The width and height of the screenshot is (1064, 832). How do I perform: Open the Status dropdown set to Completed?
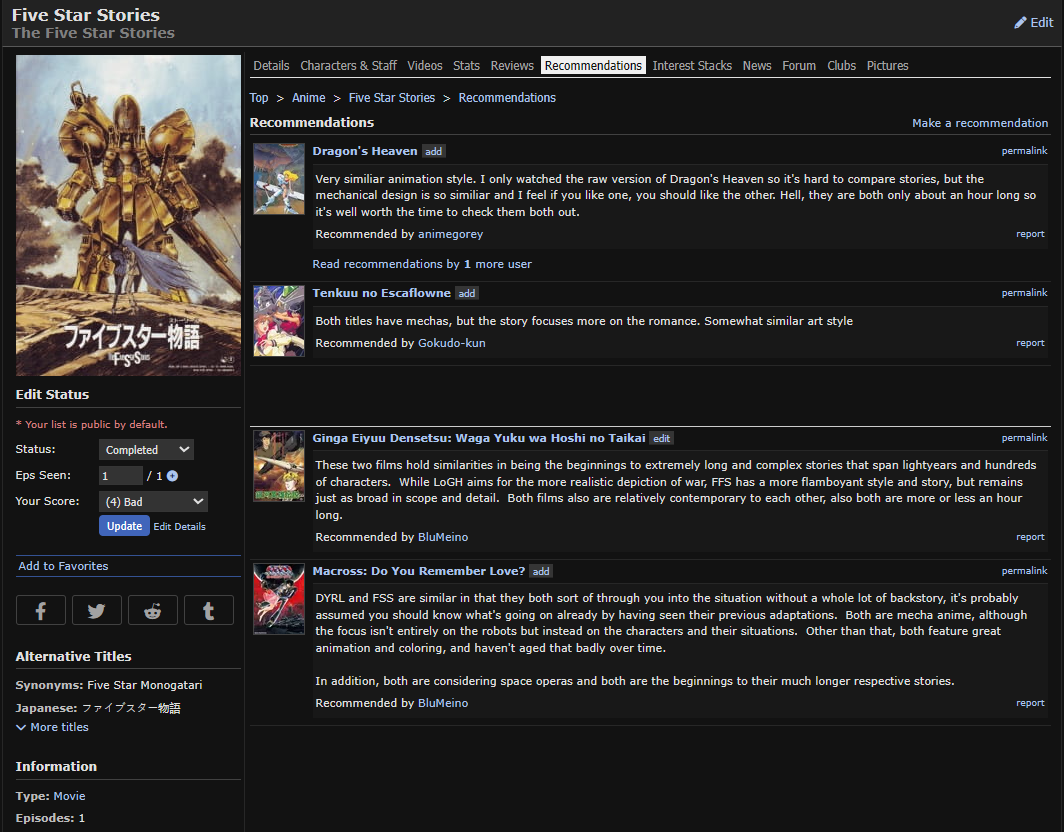pos(146,449)
